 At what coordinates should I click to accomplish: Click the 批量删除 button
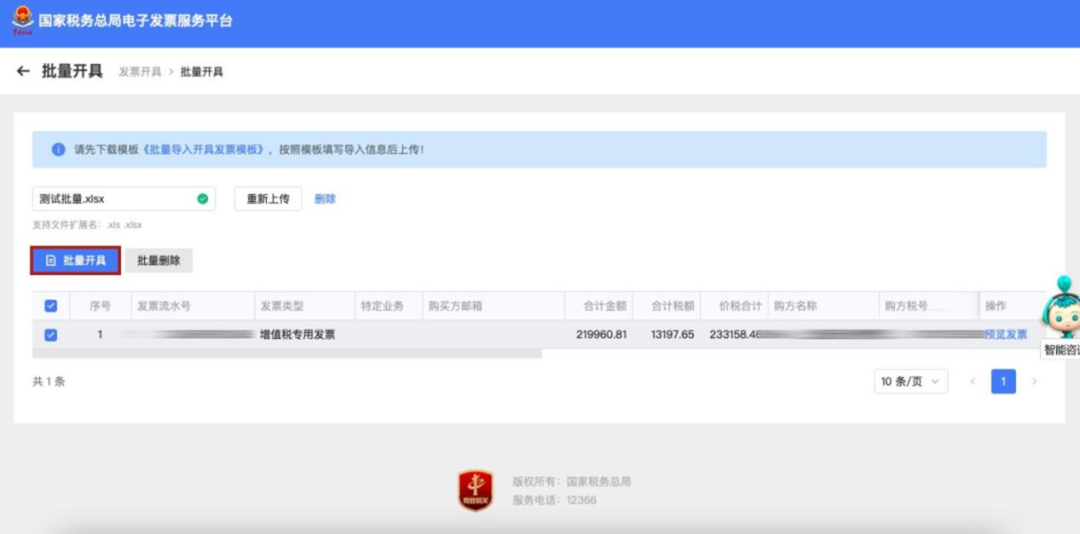pos(159,260)
